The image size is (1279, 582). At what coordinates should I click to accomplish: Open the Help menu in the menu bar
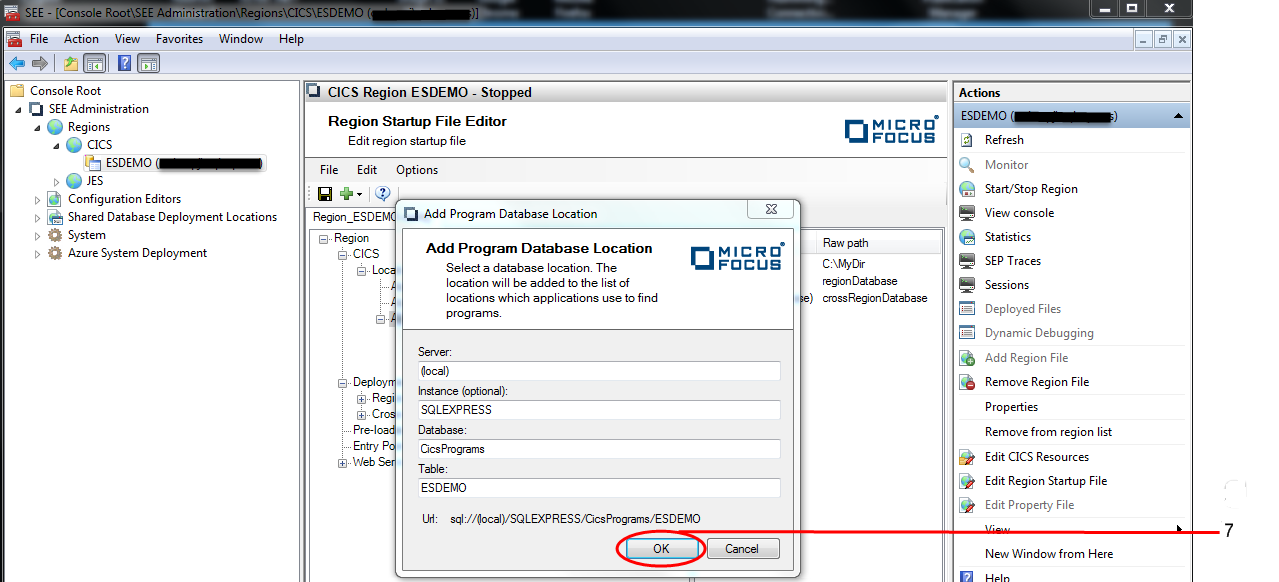click(291, 39)
